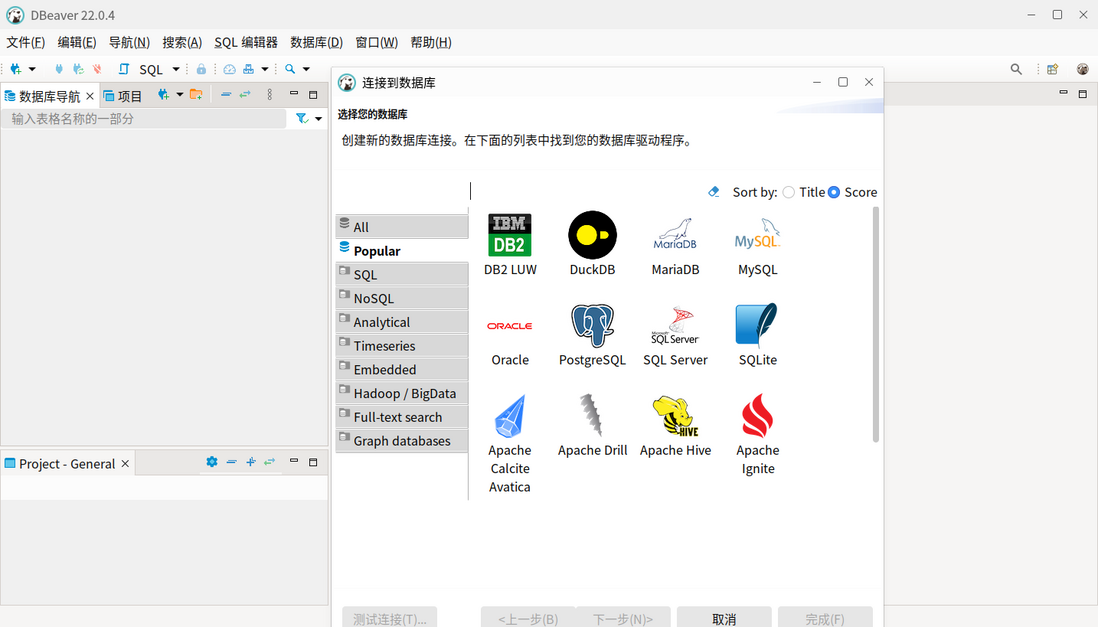The height and width of the screenshot is (627, 1098).
Task: Select the DB2 LUW database driver
Action: coord(510,244)
